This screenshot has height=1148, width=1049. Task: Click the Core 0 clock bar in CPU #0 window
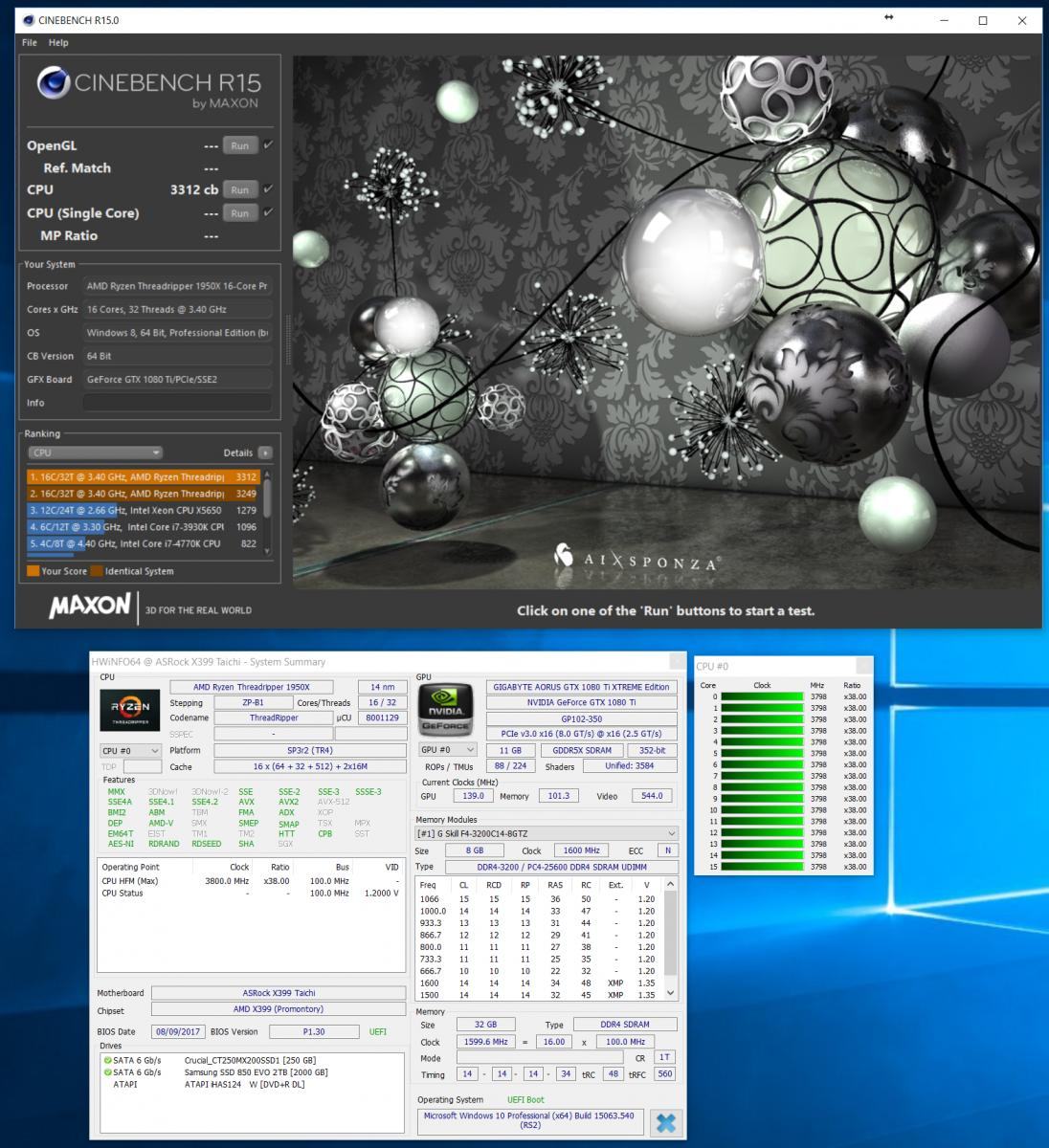tap(762, 696)
